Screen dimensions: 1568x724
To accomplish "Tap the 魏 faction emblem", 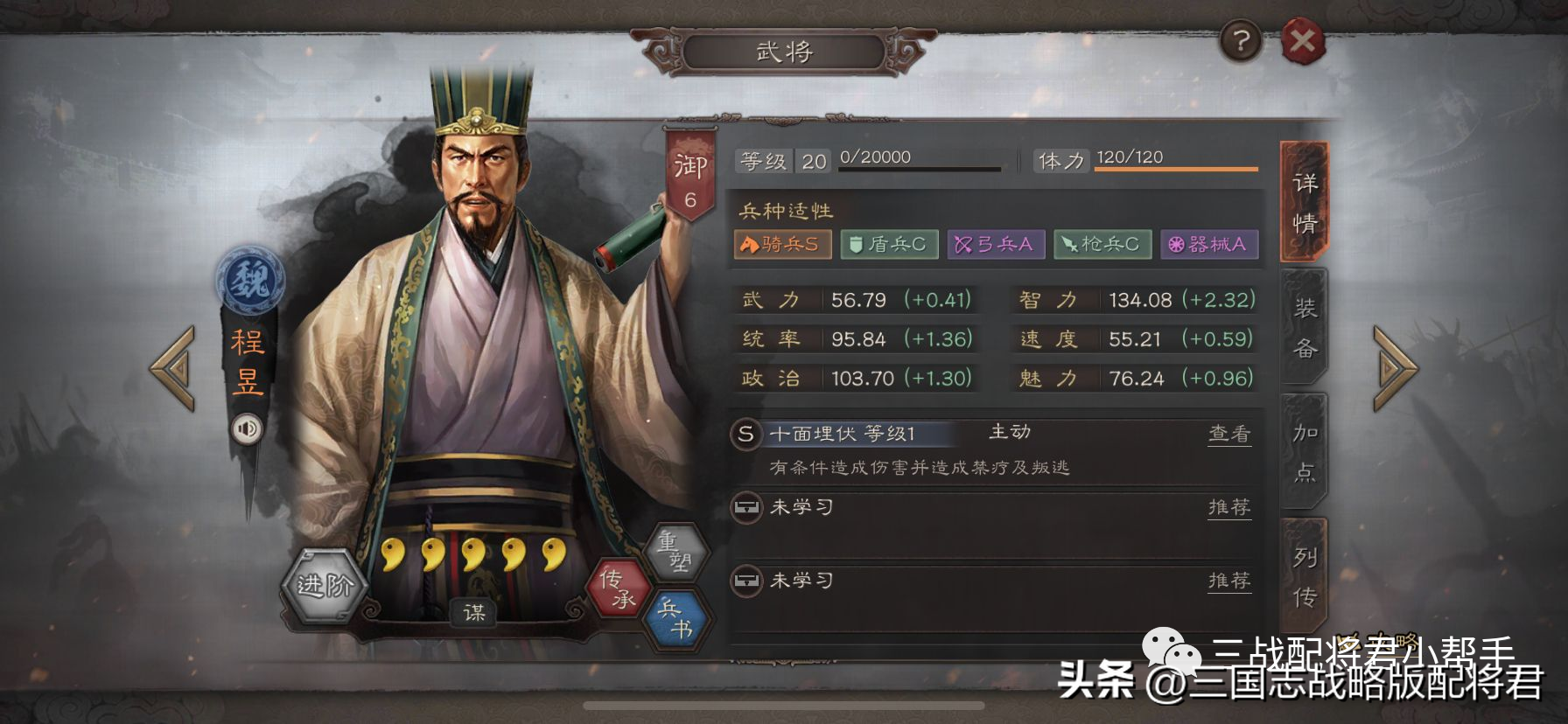I will 250,281.
